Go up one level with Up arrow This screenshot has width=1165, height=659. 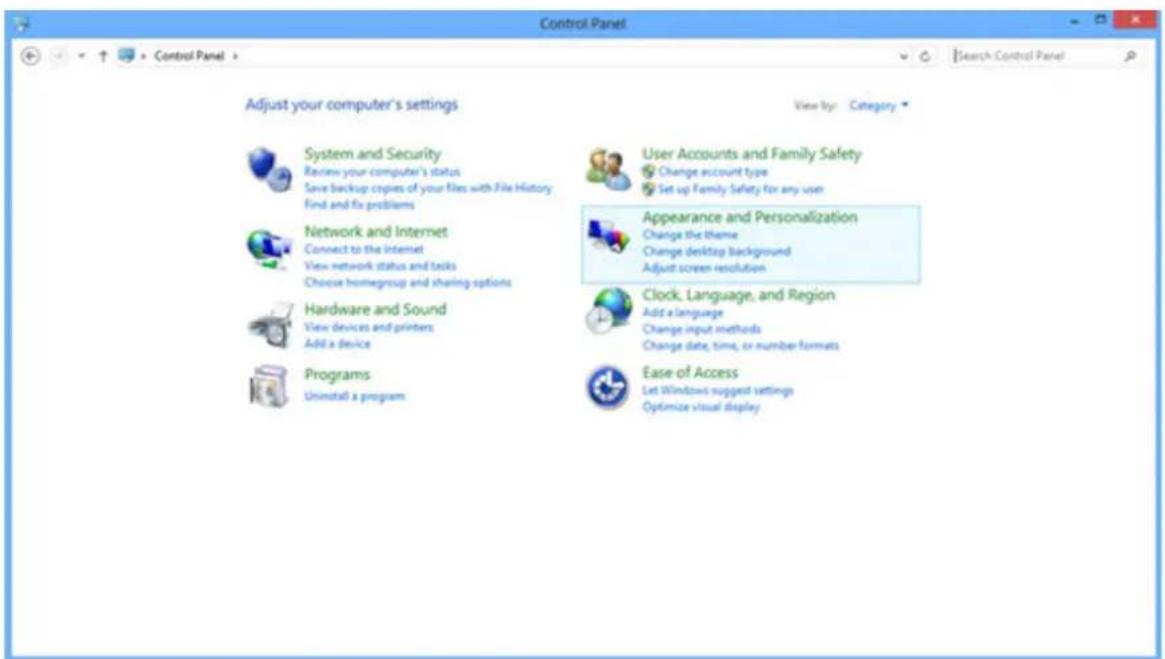coord(103,56)
